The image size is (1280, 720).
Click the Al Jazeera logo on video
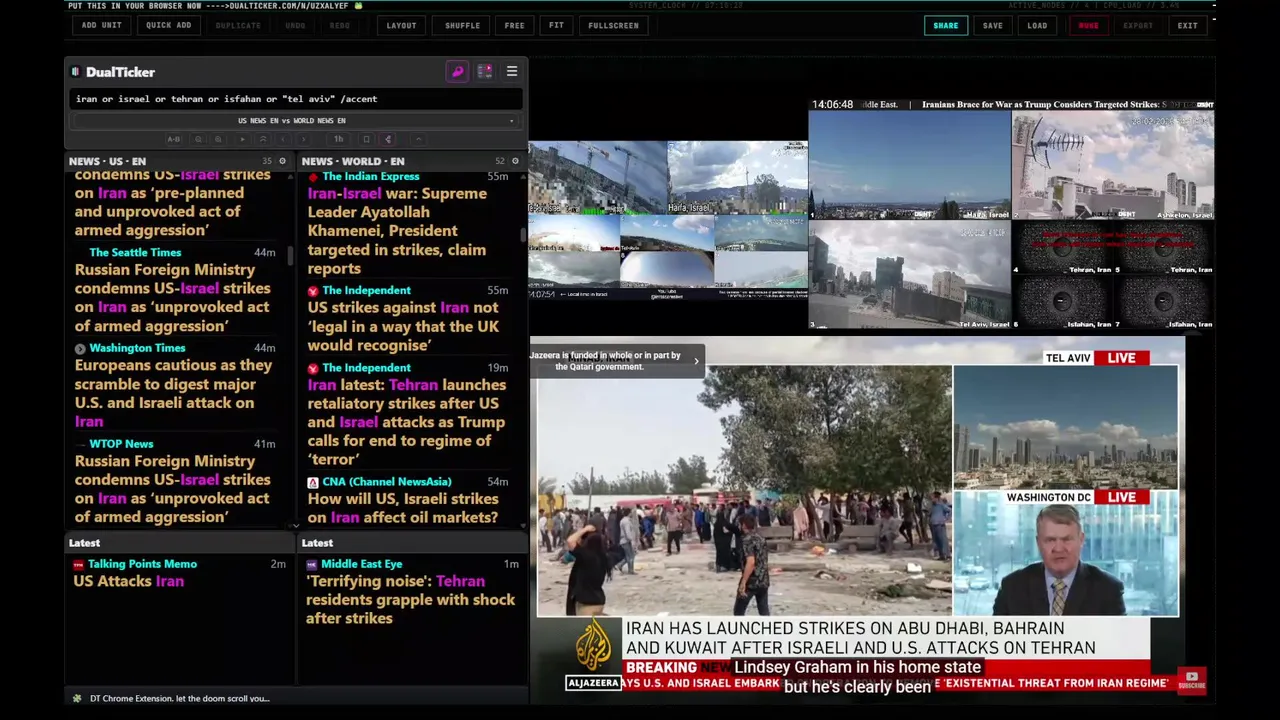(593, 645)
